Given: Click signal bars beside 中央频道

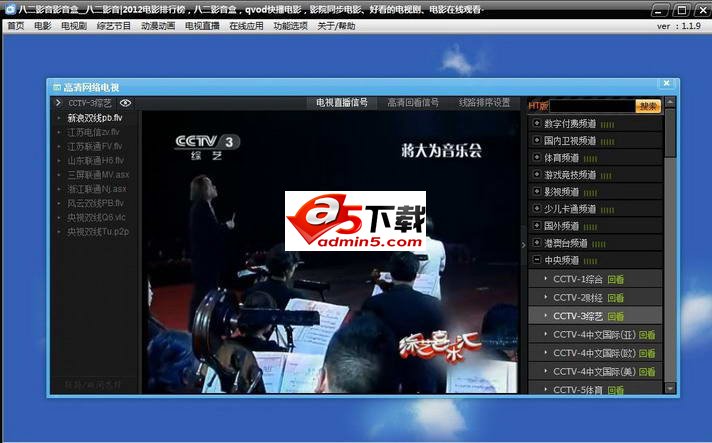Looking at the screenshot, I should [590, 261].
